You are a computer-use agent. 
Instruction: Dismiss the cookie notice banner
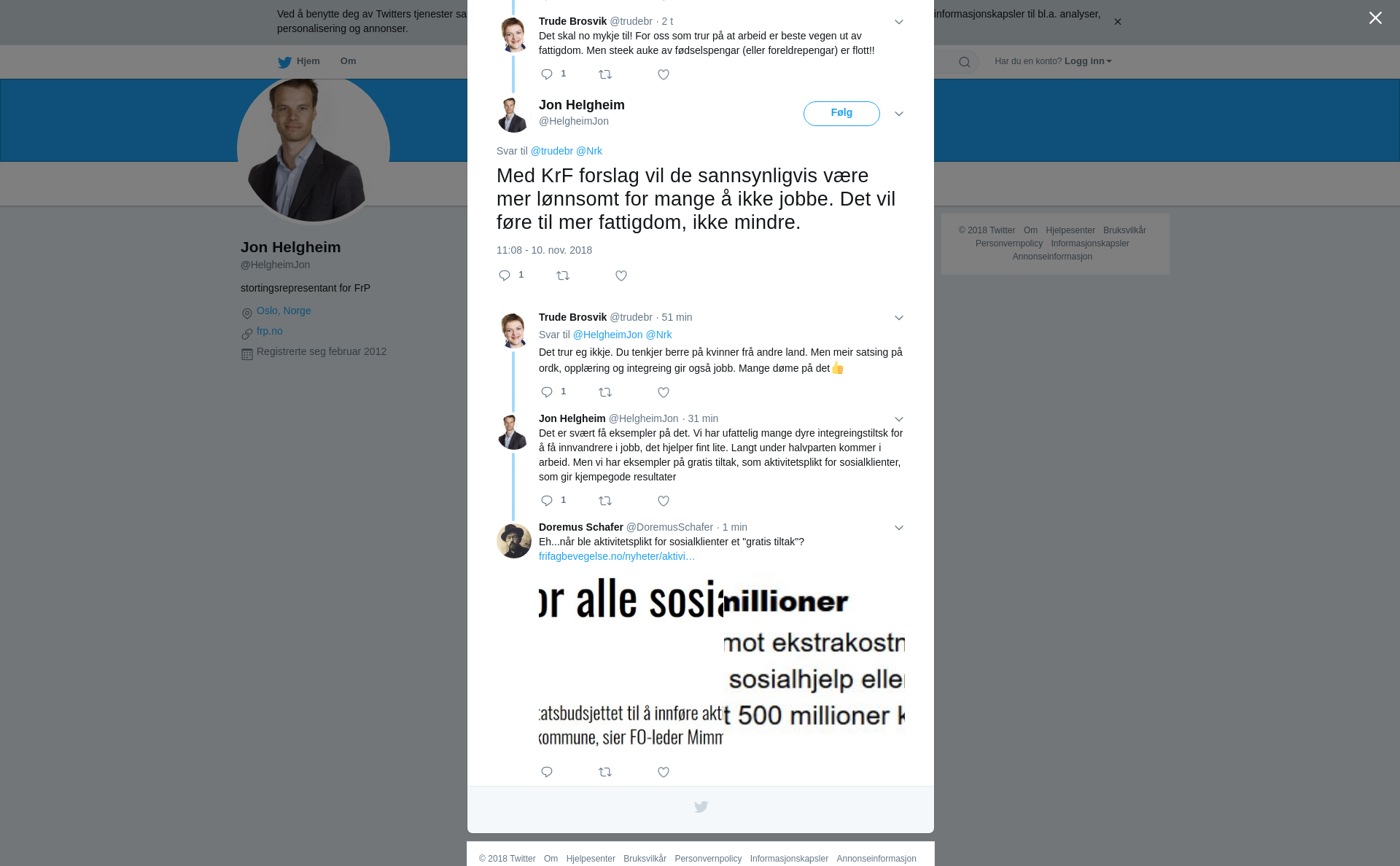[x=1117, y=22]
